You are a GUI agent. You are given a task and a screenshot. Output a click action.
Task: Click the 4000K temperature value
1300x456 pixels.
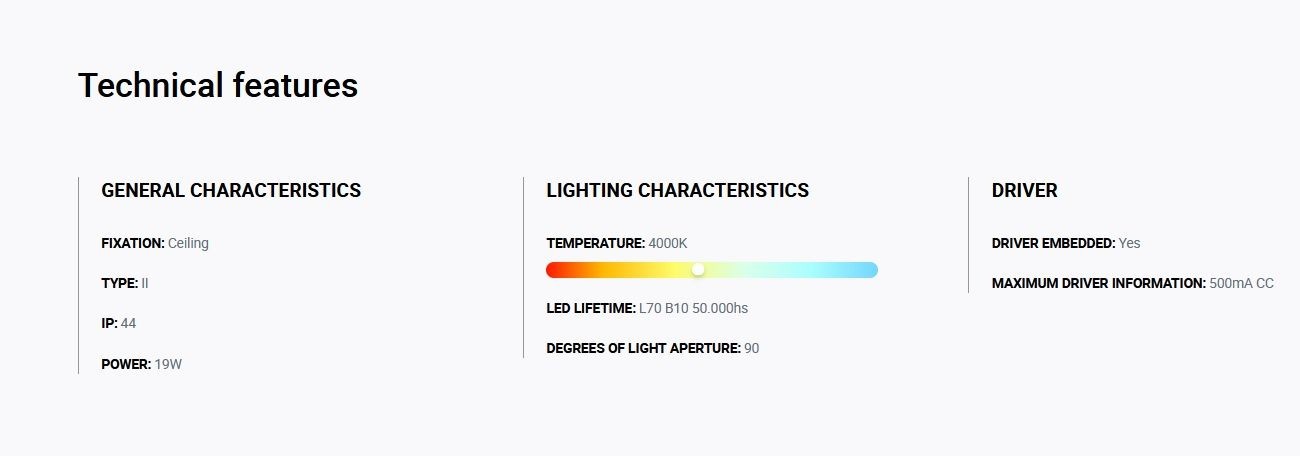coord(668,243)
